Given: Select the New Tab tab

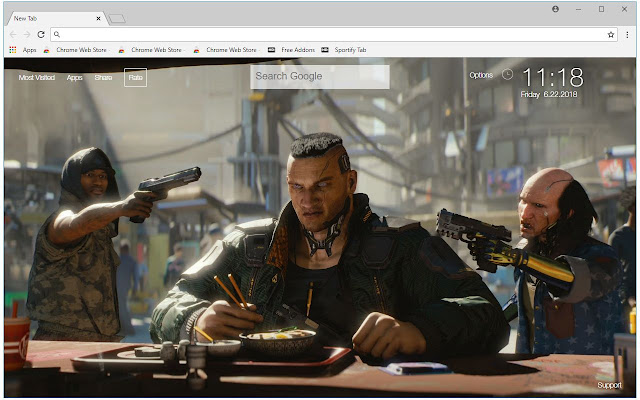Looking at the screenshot, I should [56, 18].
